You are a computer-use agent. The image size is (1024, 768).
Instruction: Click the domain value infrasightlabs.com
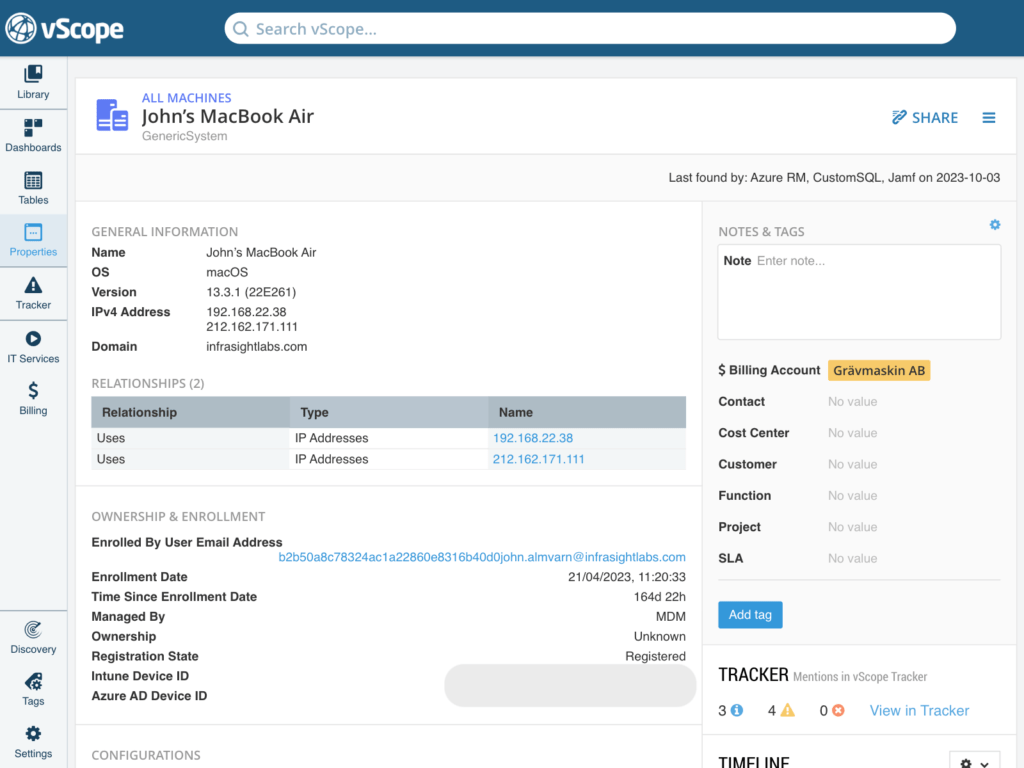(257, 347)
